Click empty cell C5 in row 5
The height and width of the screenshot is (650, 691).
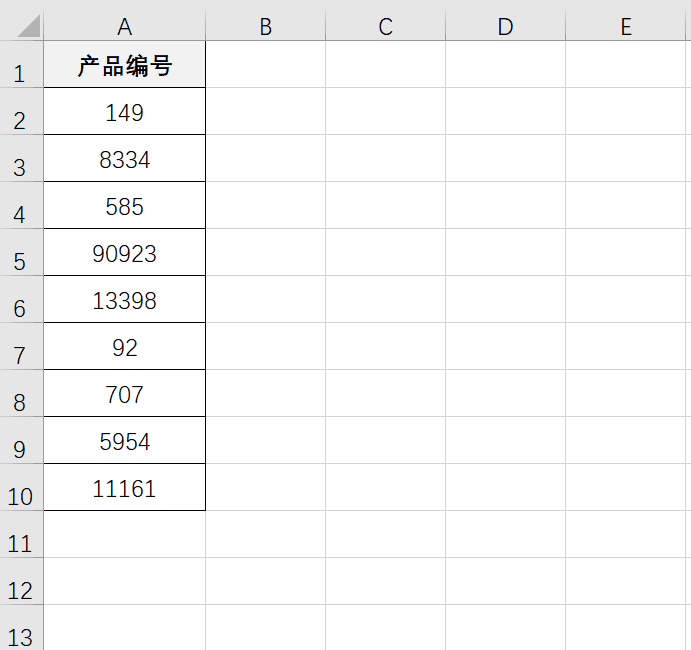(x=386, y=252)
